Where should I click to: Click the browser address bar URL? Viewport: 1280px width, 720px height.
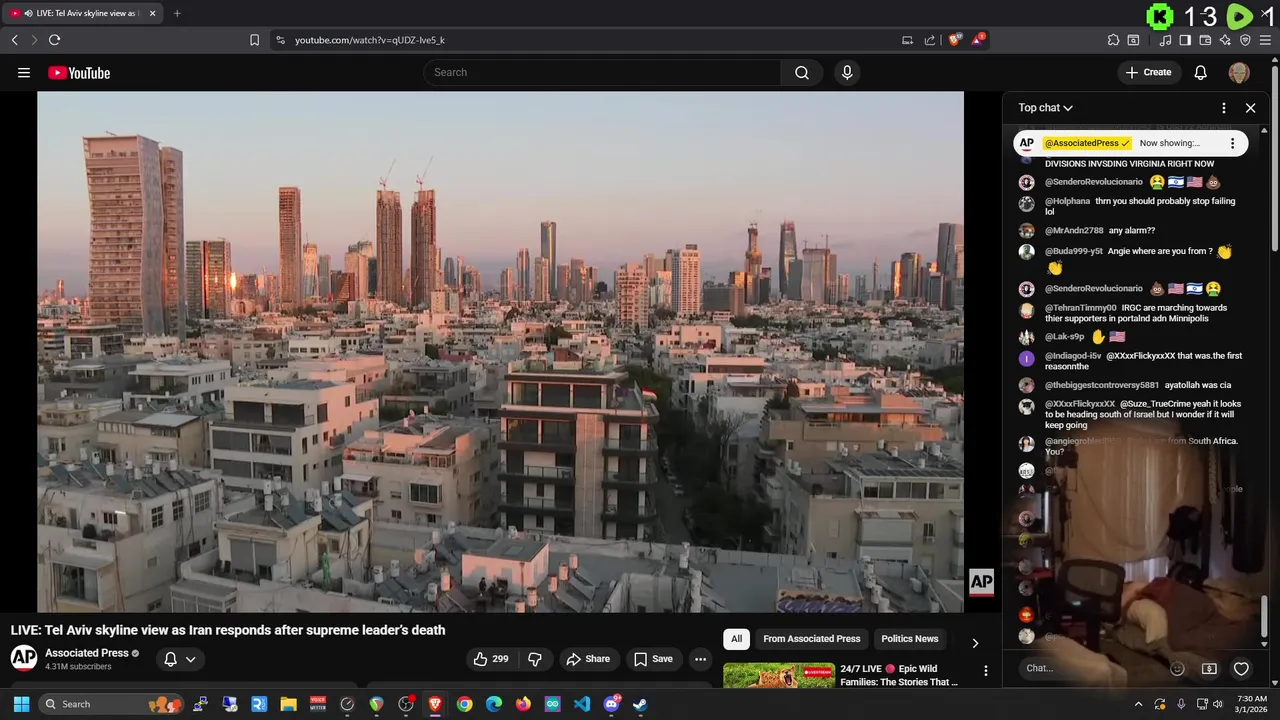click(370, 40)
